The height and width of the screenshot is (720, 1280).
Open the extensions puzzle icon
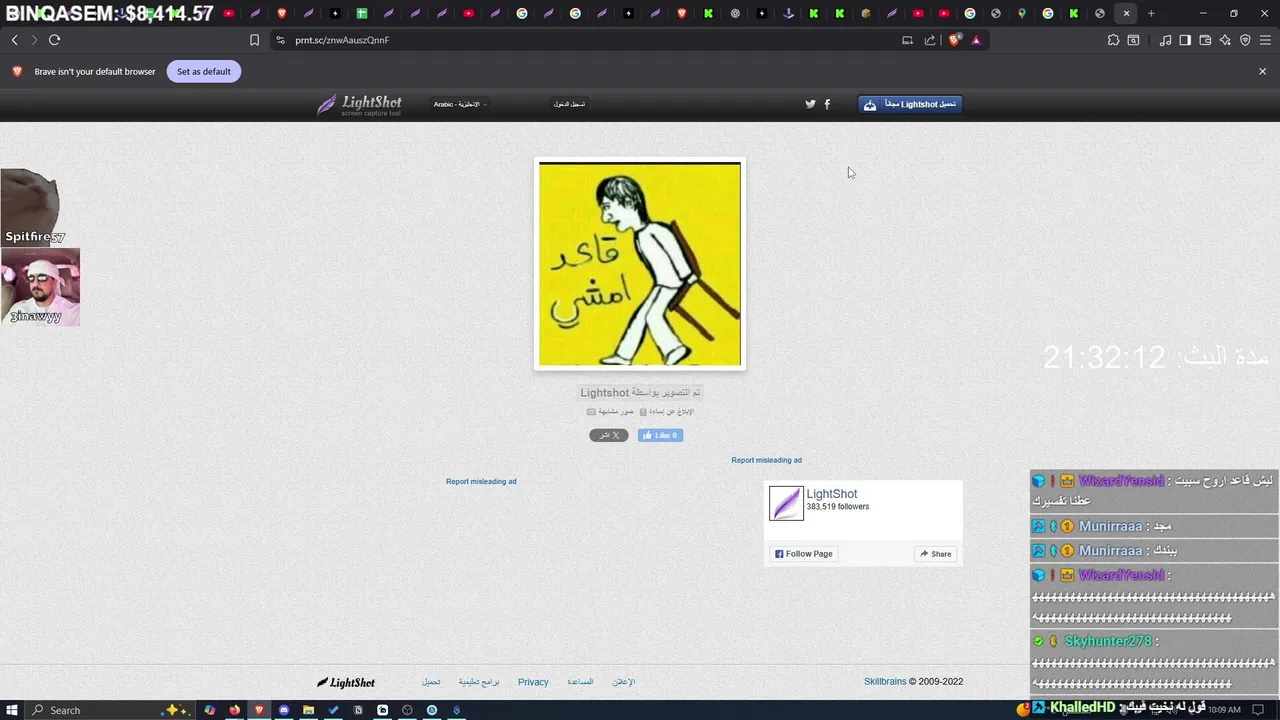point(1113,40)
